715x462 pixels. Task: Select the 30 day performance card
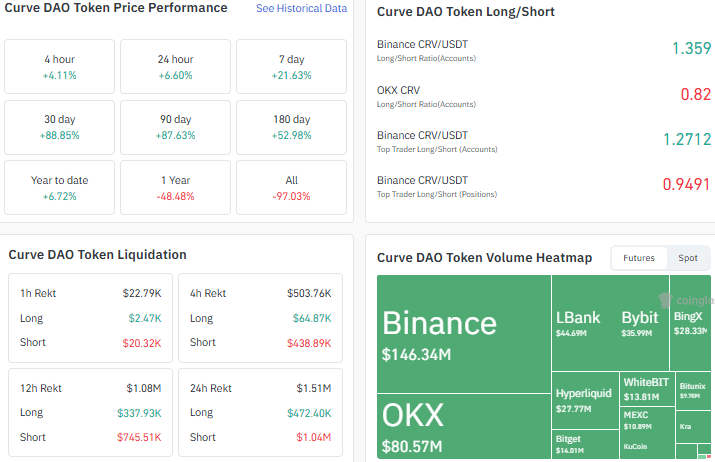click(x=59, y=127)
